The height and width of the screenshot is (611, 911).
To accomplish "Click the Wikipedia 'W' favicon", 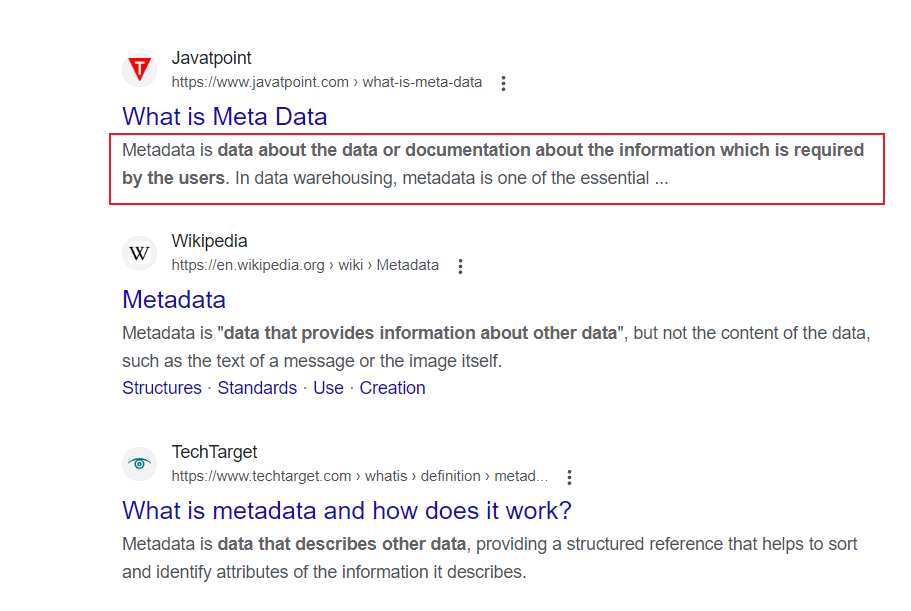I will click(x=139, y=253).
